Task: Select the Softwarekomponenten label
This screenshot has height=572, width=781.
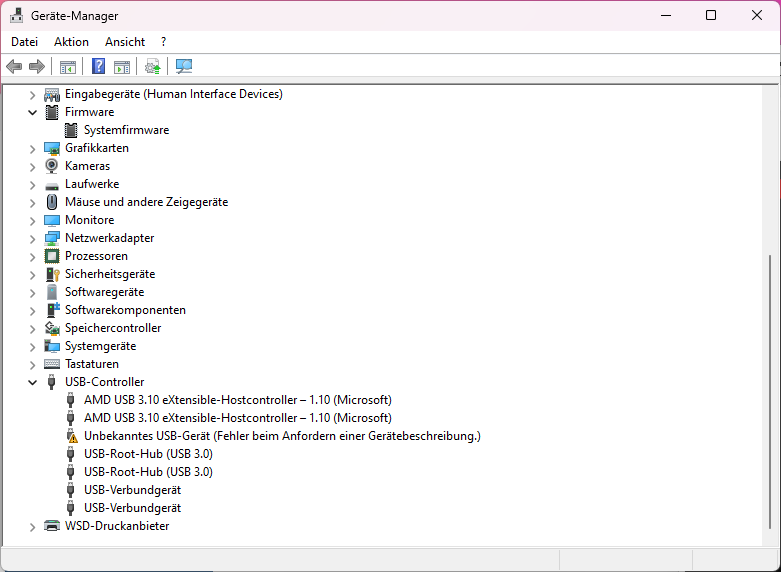Action: tap(125, 310)
